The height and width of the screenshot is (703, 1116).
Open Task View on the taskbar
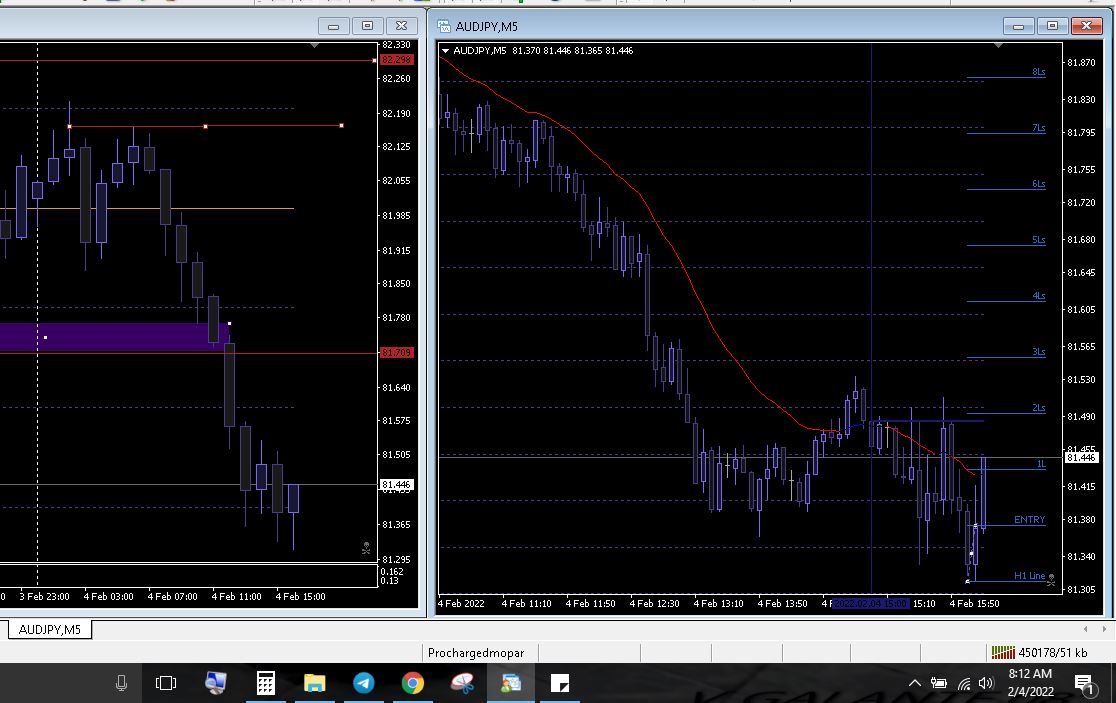click(166, 684)
